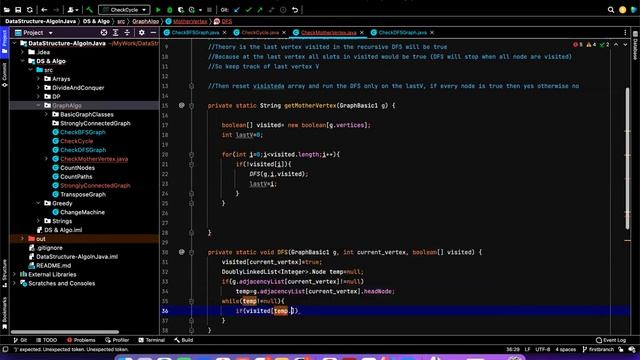Screen dimensions: 640x360
Task: Rollback changes with the undo arrow
Action: click(x=295, y=10)
